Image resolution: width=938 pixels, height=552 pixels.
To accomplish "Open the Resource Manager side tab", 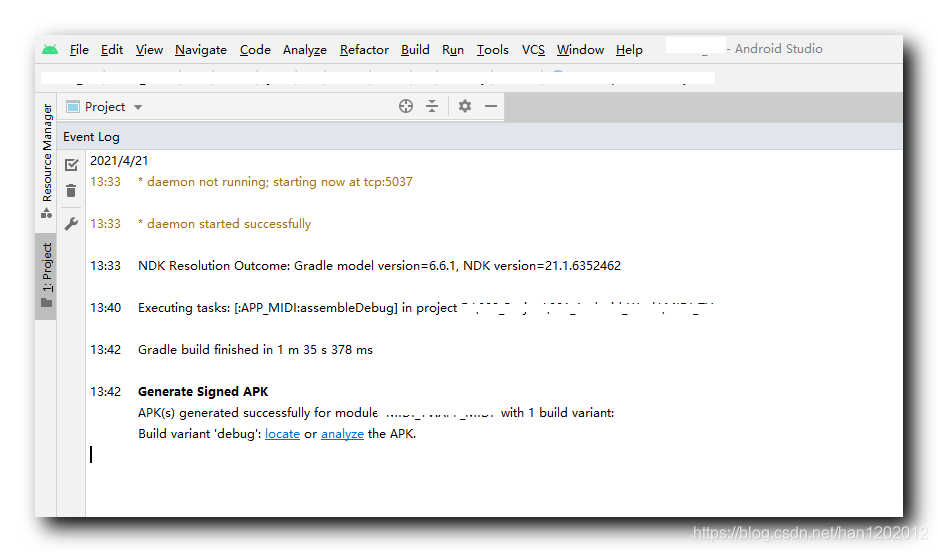I will point(47,160).
